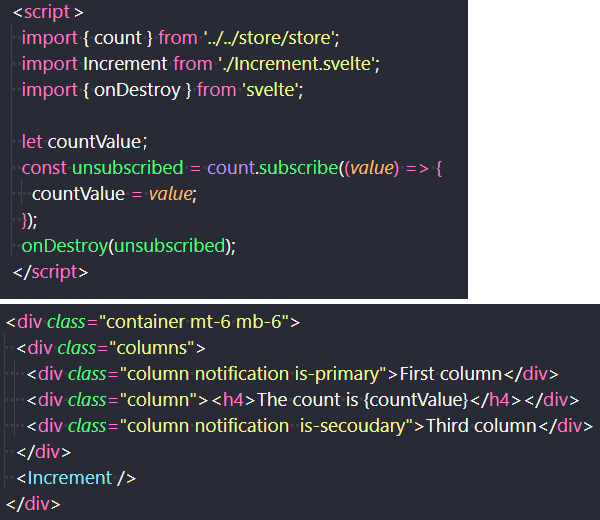The width and height of the screenshot is (600, 520).
Task: Click 'Increment' in the second import line
Action: [125, 64]
